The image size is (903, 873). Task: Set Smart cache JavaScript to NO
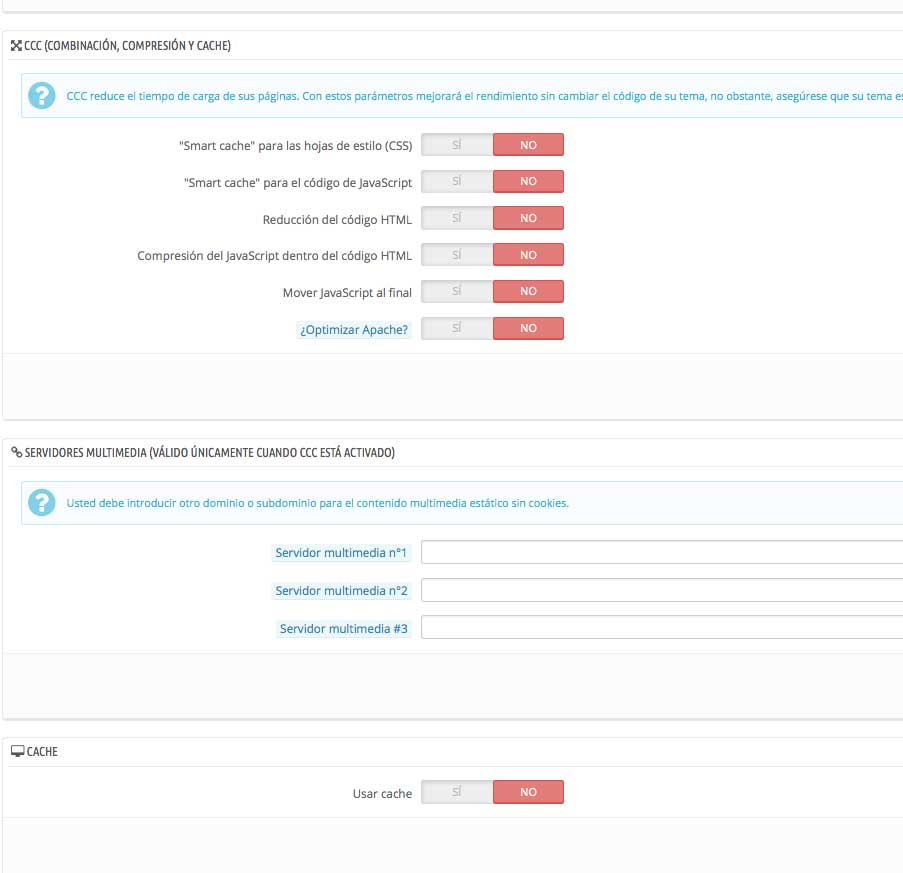[528, 181]
